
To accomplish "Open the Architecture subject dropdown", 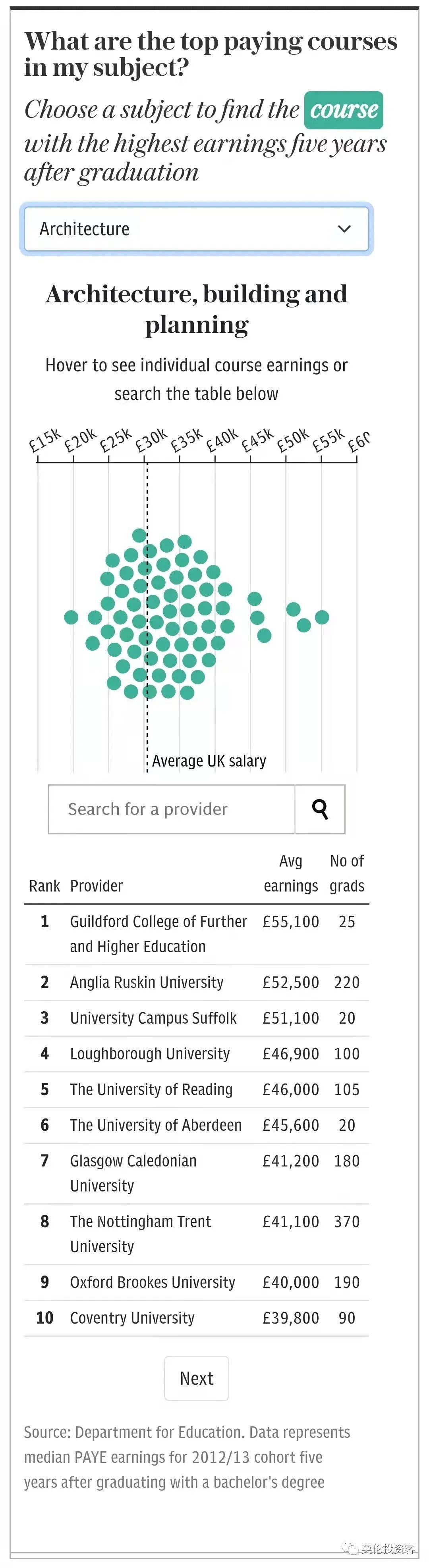I will (195, 229).
